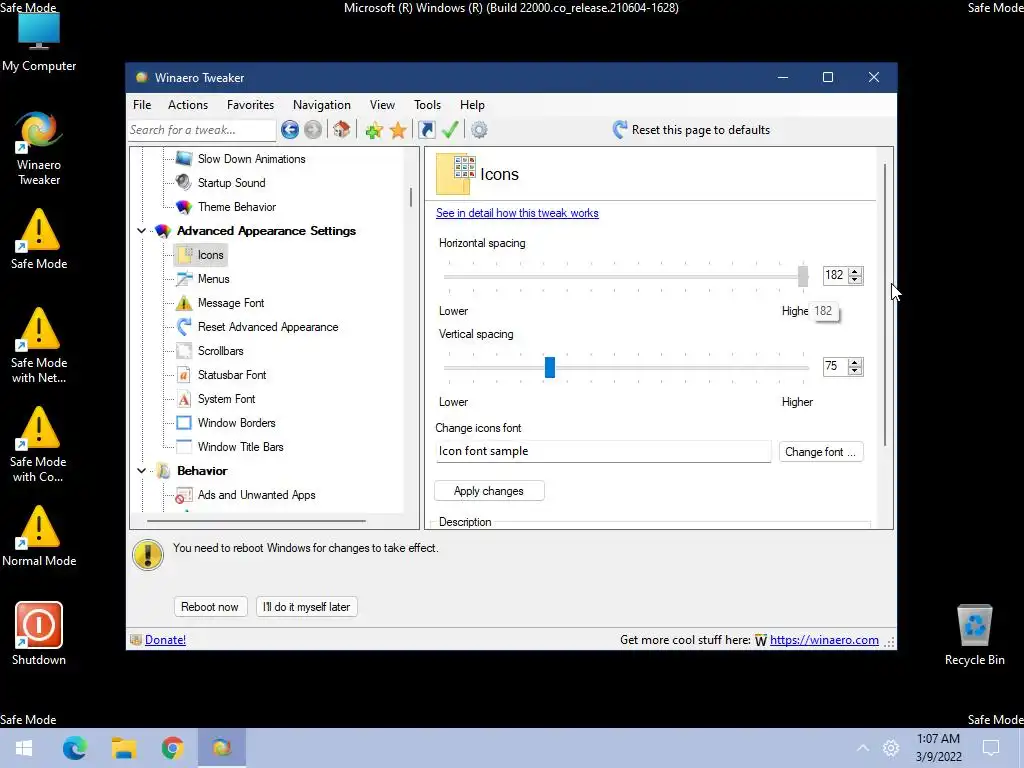Click the Search for a tweak field
1024x768 pixels.
tap(201, 130)
